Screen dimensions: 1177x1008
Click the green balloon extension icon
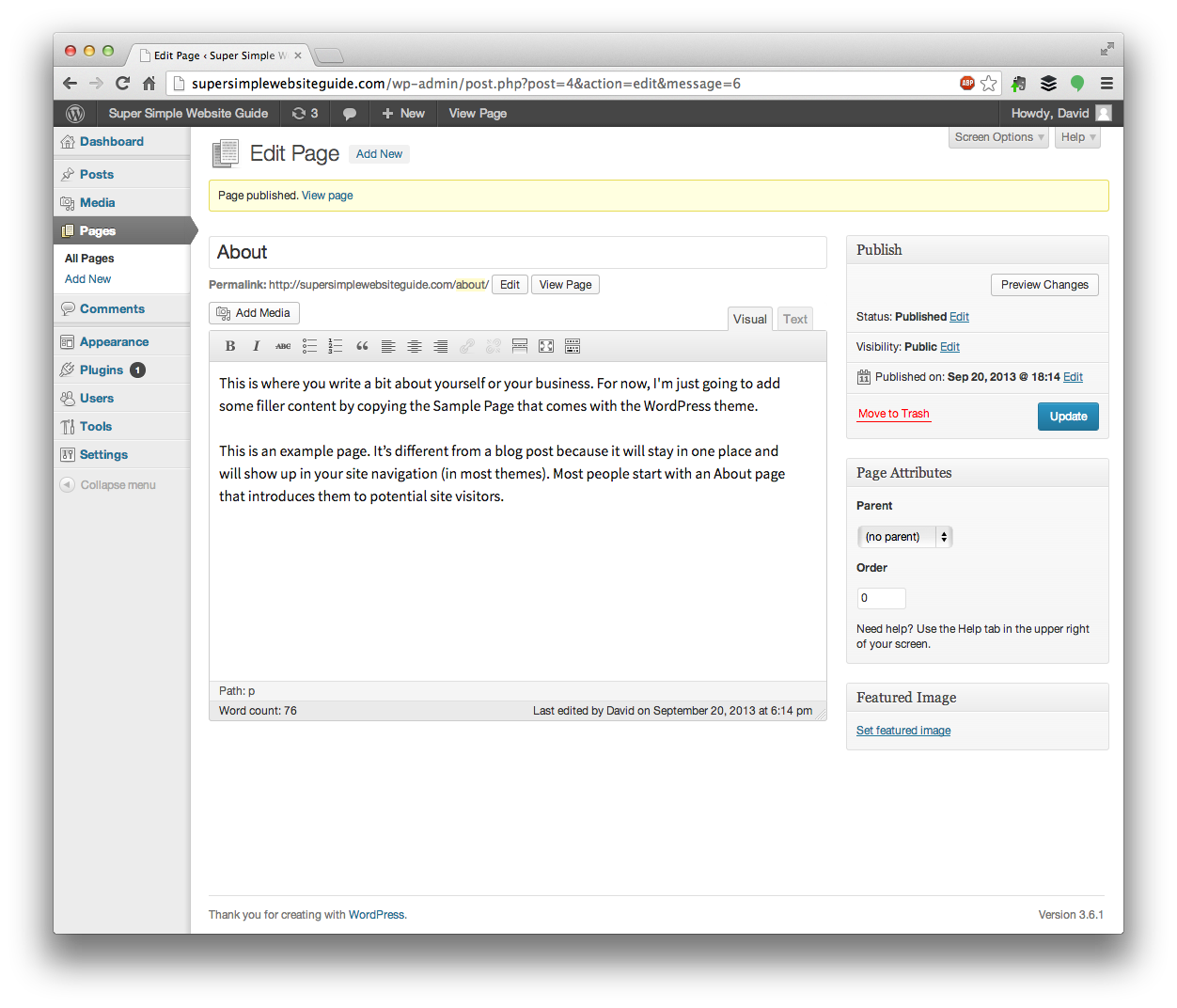(1077, 84)
